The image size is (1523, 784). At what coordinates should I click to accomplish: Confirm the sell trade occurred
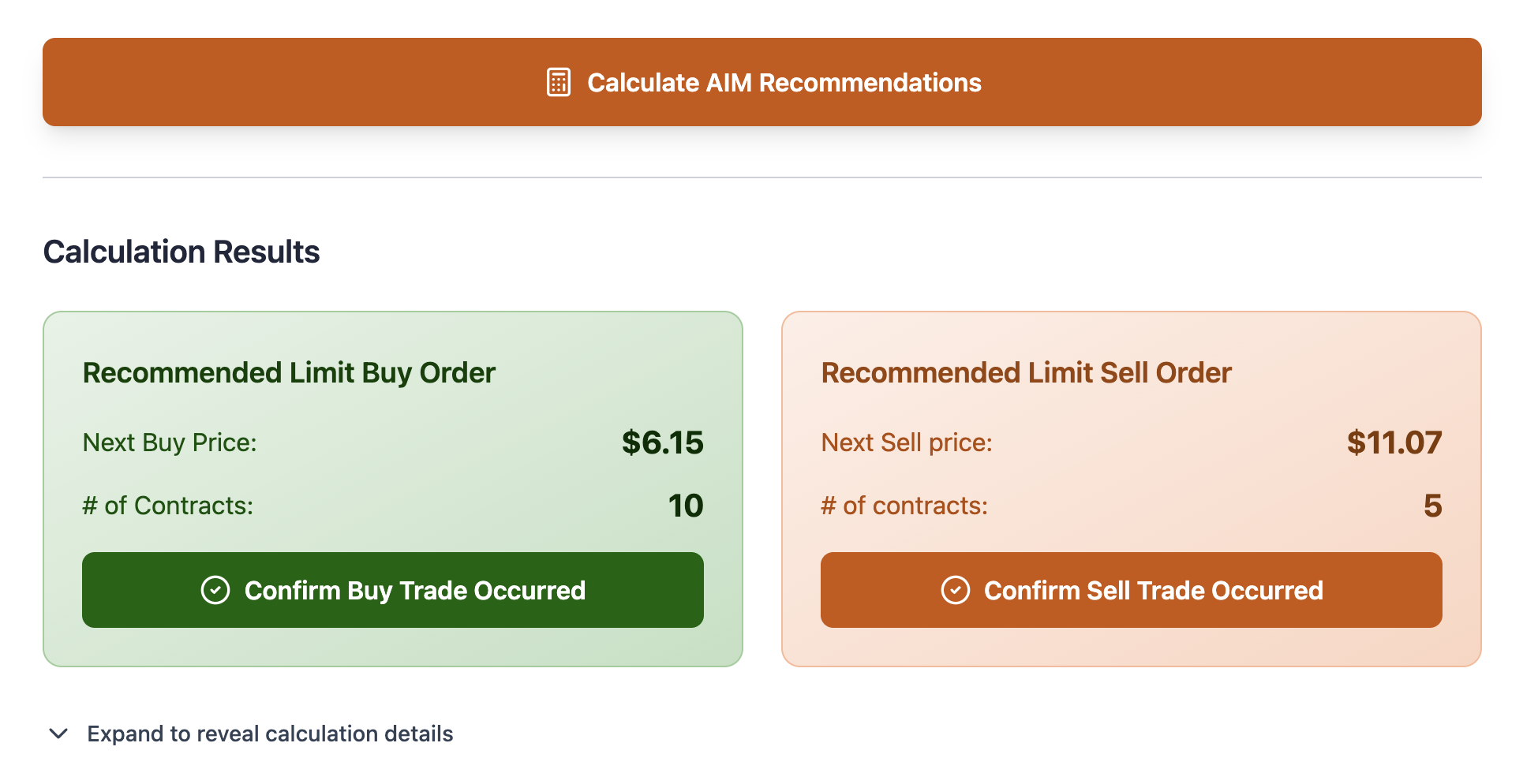pos(1132,590)
